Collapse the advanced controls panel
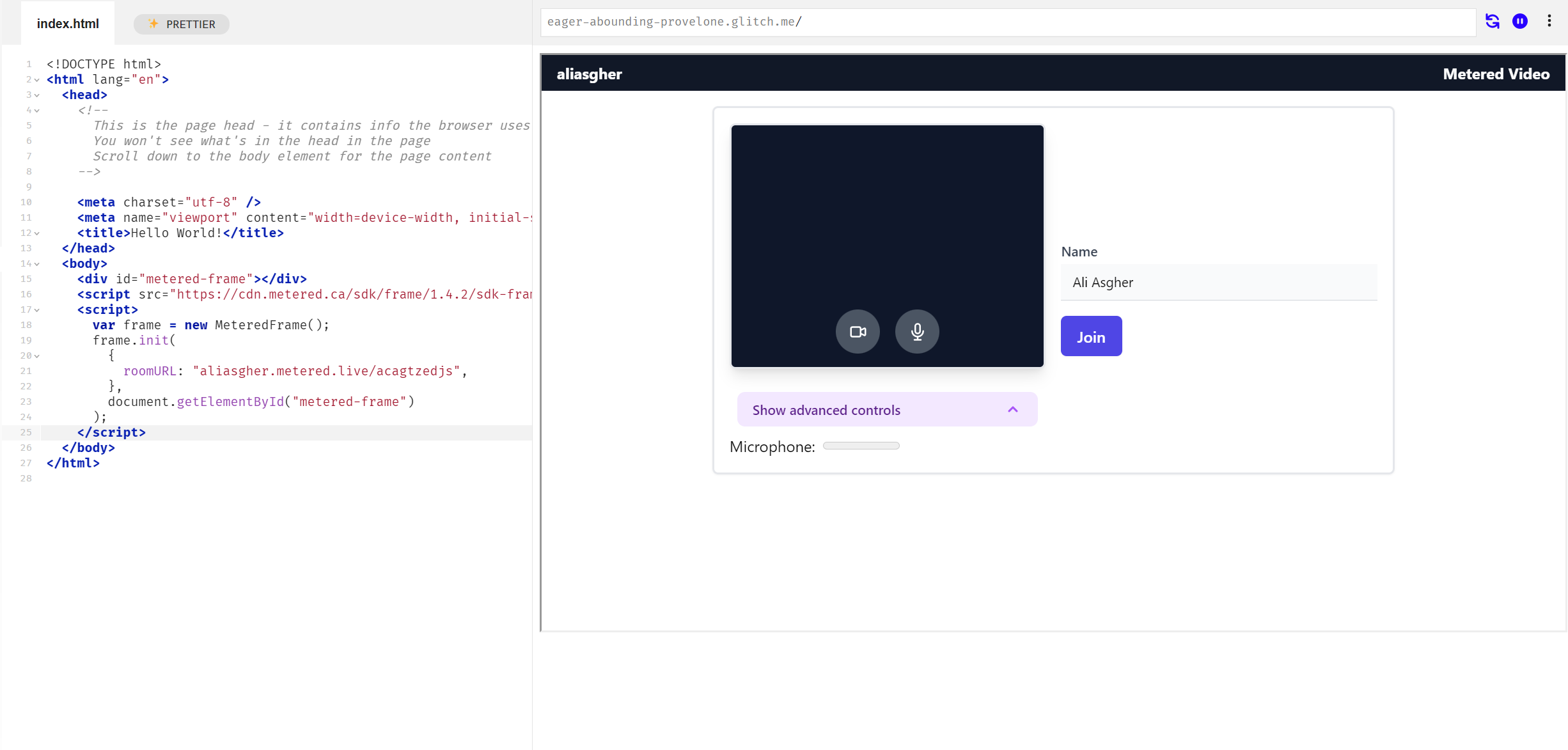 tap(1014, 410)
